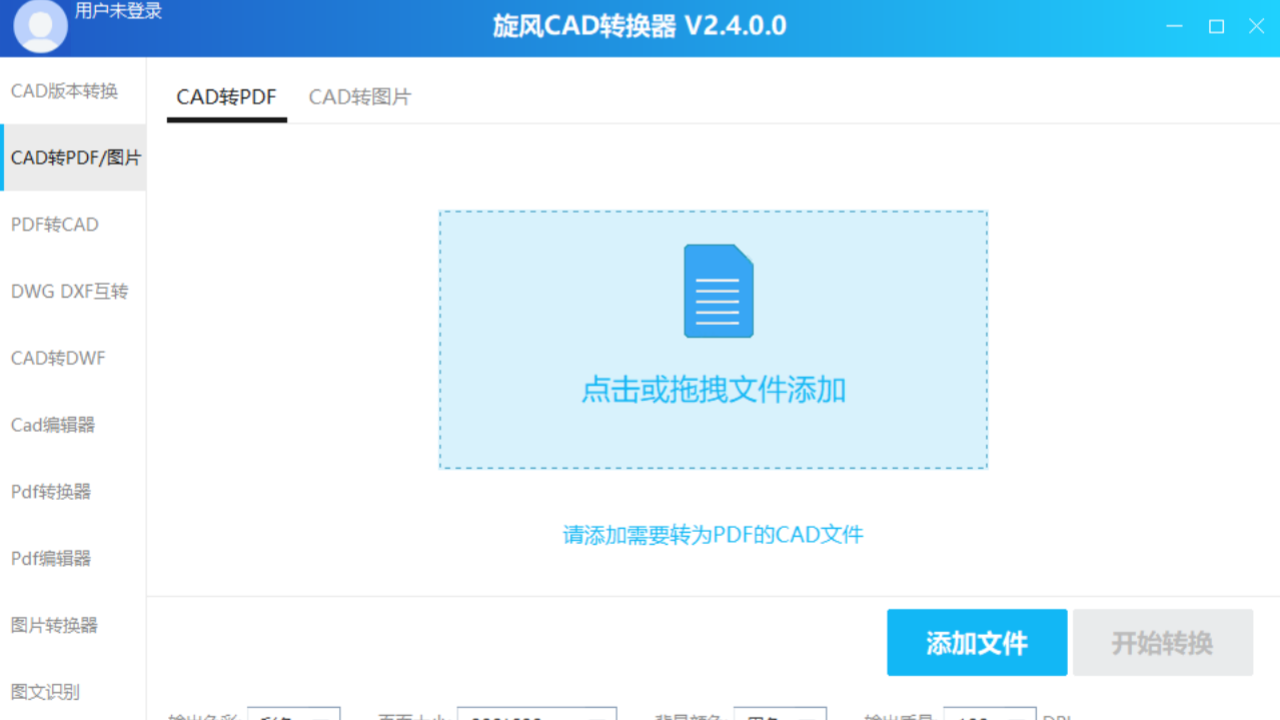The image size is (1280, 720).
Task: Click the user avatar icon
Action: point(41,26)
